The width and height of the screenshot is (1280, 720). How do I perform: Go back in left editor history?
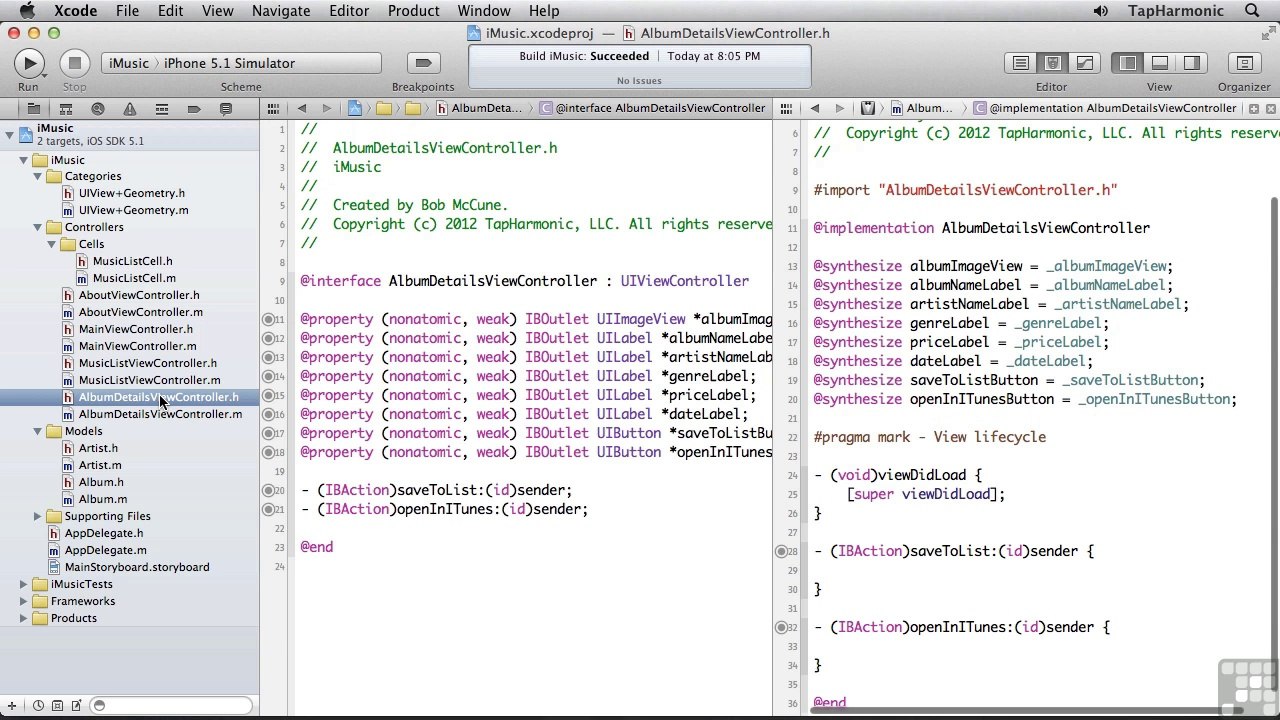301,108
